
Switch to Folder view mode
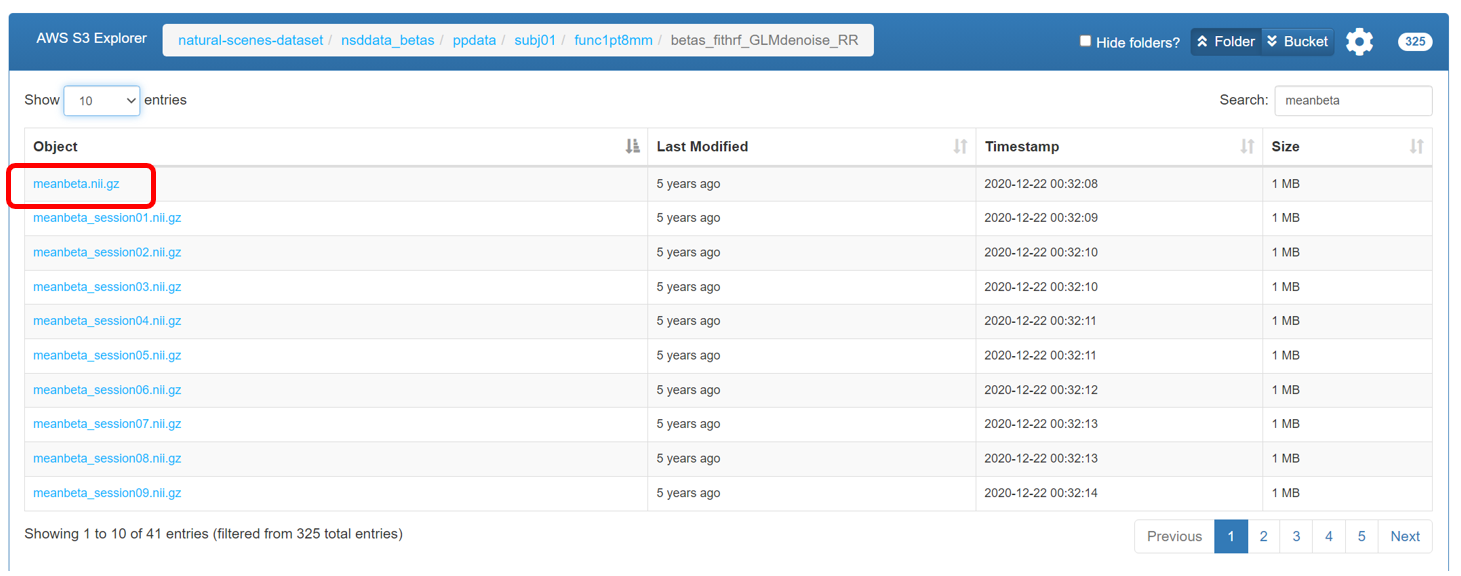coord(1225,41)
